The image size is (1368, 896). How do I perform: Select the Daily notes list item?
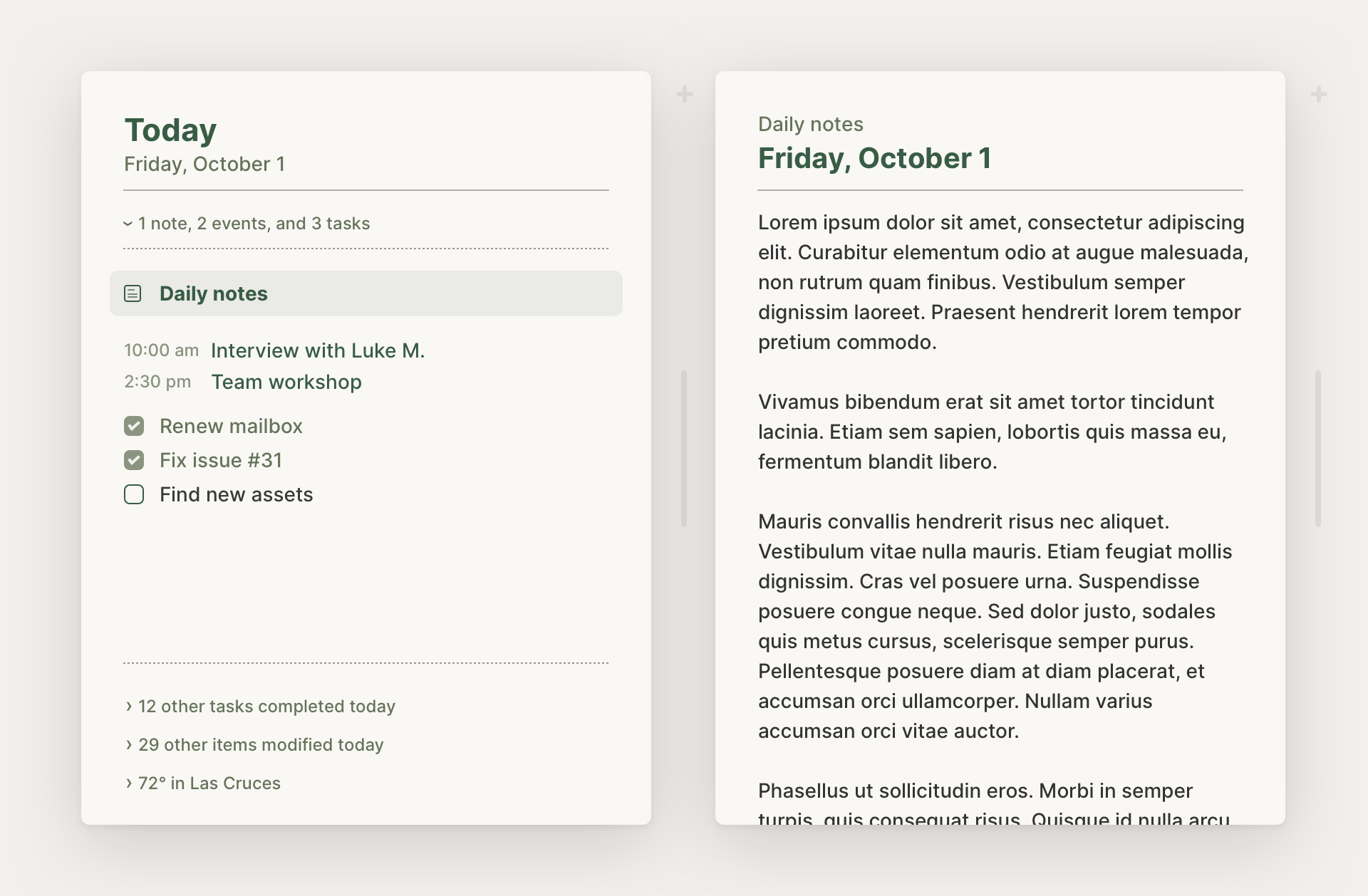[x=366, y=293]
